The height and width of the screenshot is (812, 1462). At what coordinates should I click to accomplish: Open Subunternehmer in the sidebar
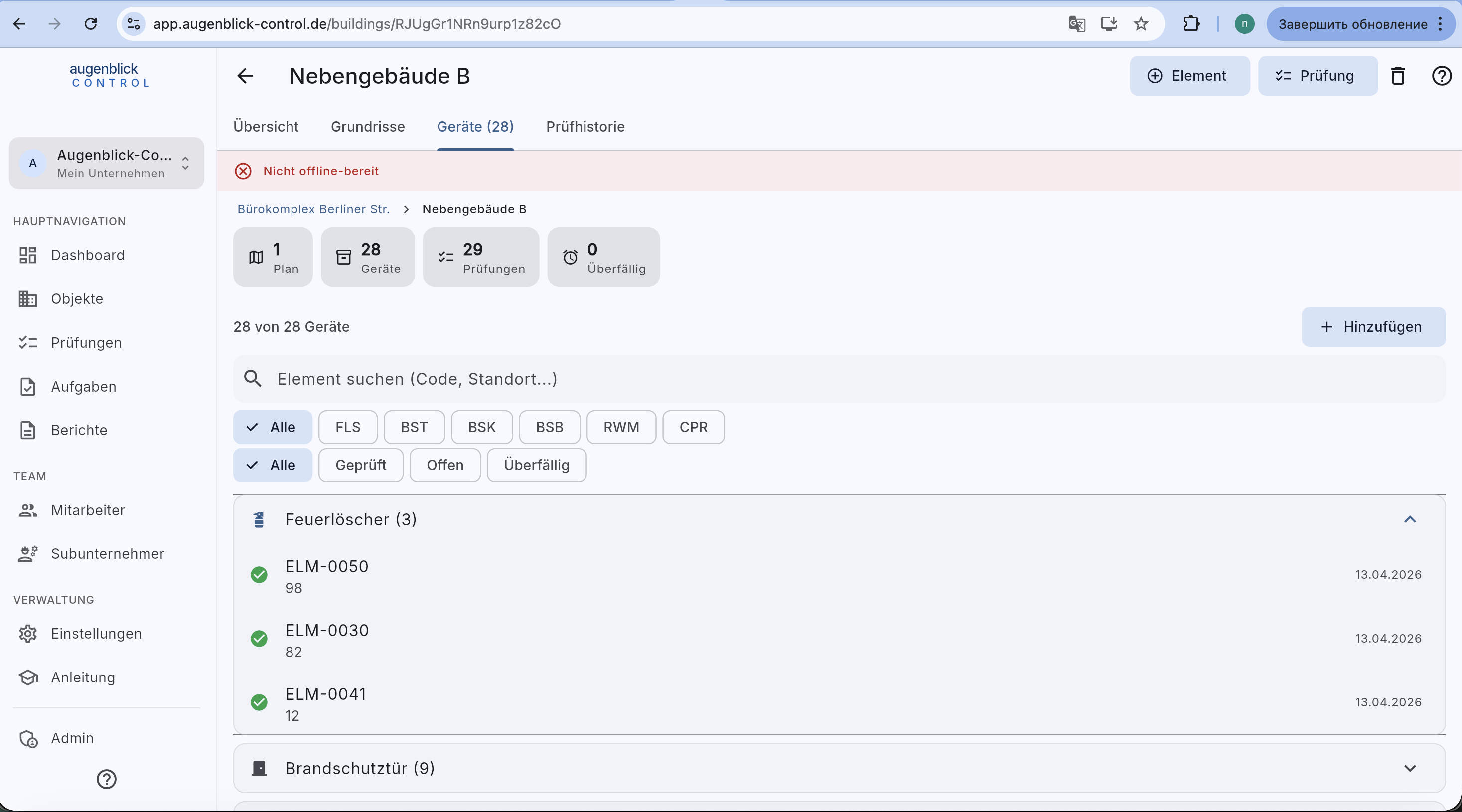(x=108, y=554)
